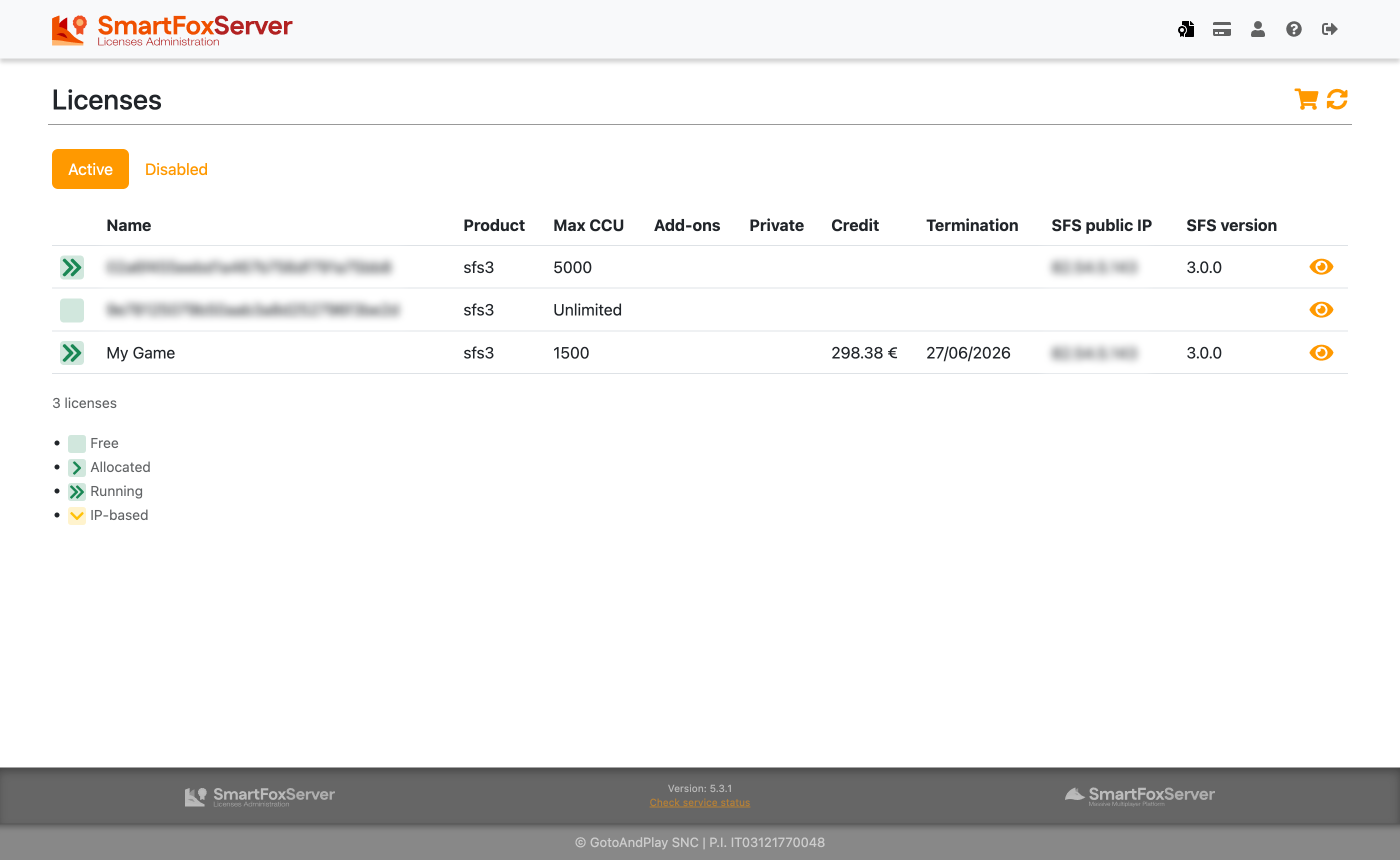This screenshot has height=860, width=1400.
Task: Select the My Game license name
Action: tap(140, 352)
